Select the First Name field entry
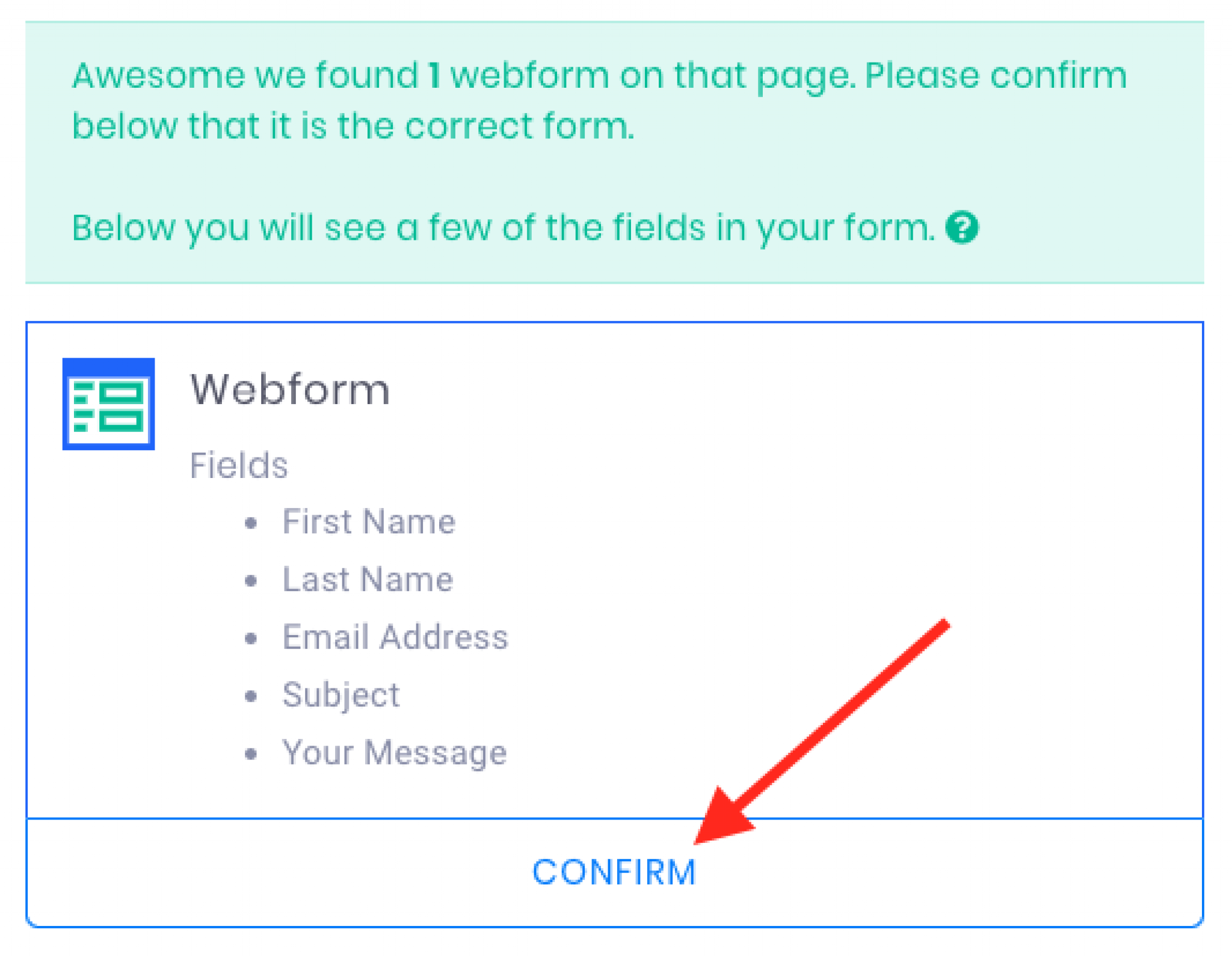The width and height of the screenshot is (1232, 956). pos(369,522)
